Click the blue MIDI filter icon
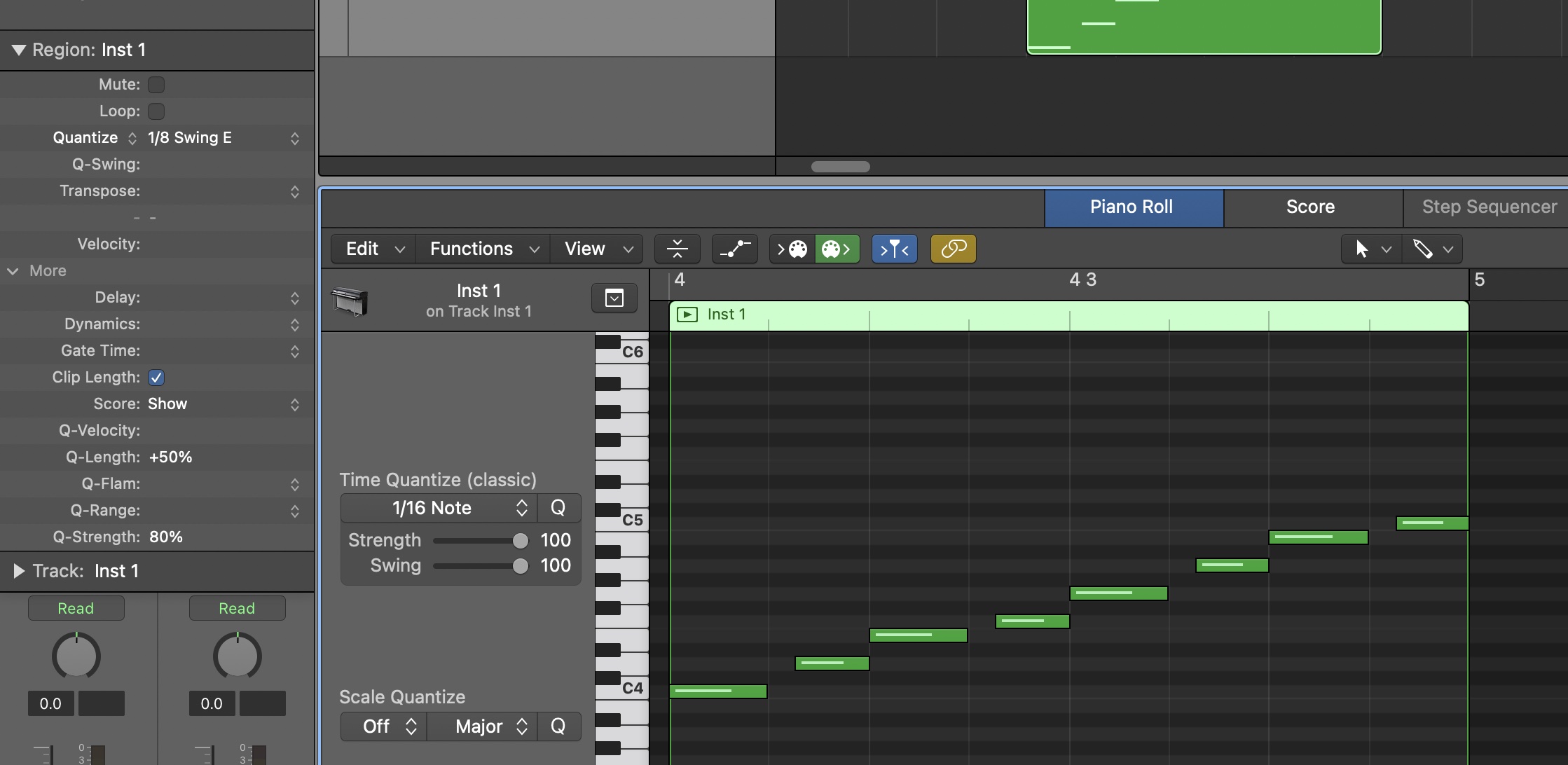Viewport: 1568px width, 765px height. (x=895, y=249)
